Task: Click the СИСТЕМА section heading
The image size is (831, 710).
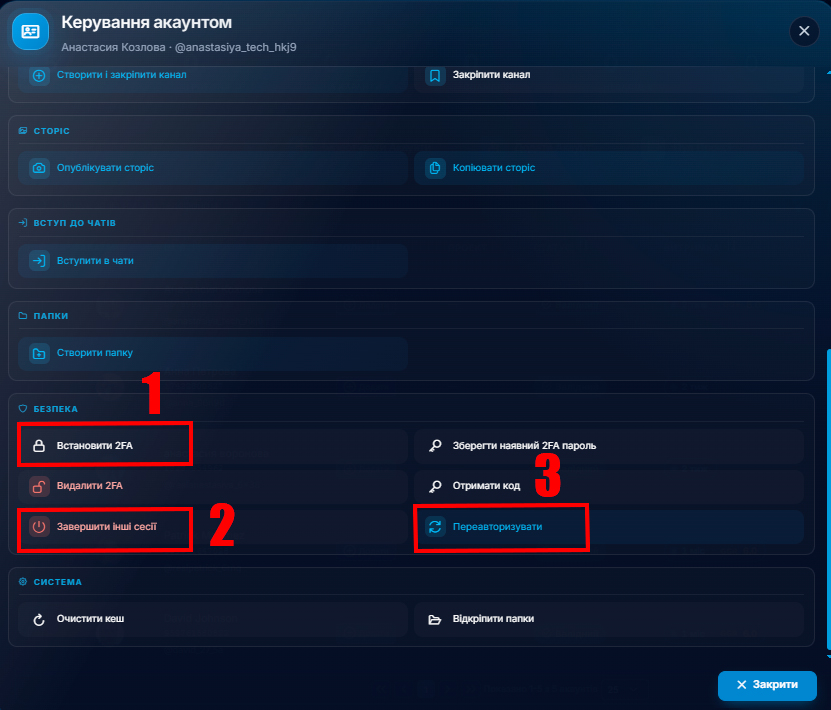Action: point(57,582)
